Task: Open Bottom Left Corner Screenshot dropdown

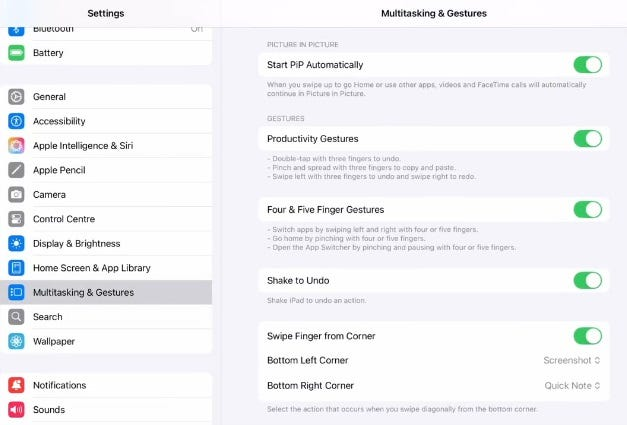Action: (x=572, y=360)
